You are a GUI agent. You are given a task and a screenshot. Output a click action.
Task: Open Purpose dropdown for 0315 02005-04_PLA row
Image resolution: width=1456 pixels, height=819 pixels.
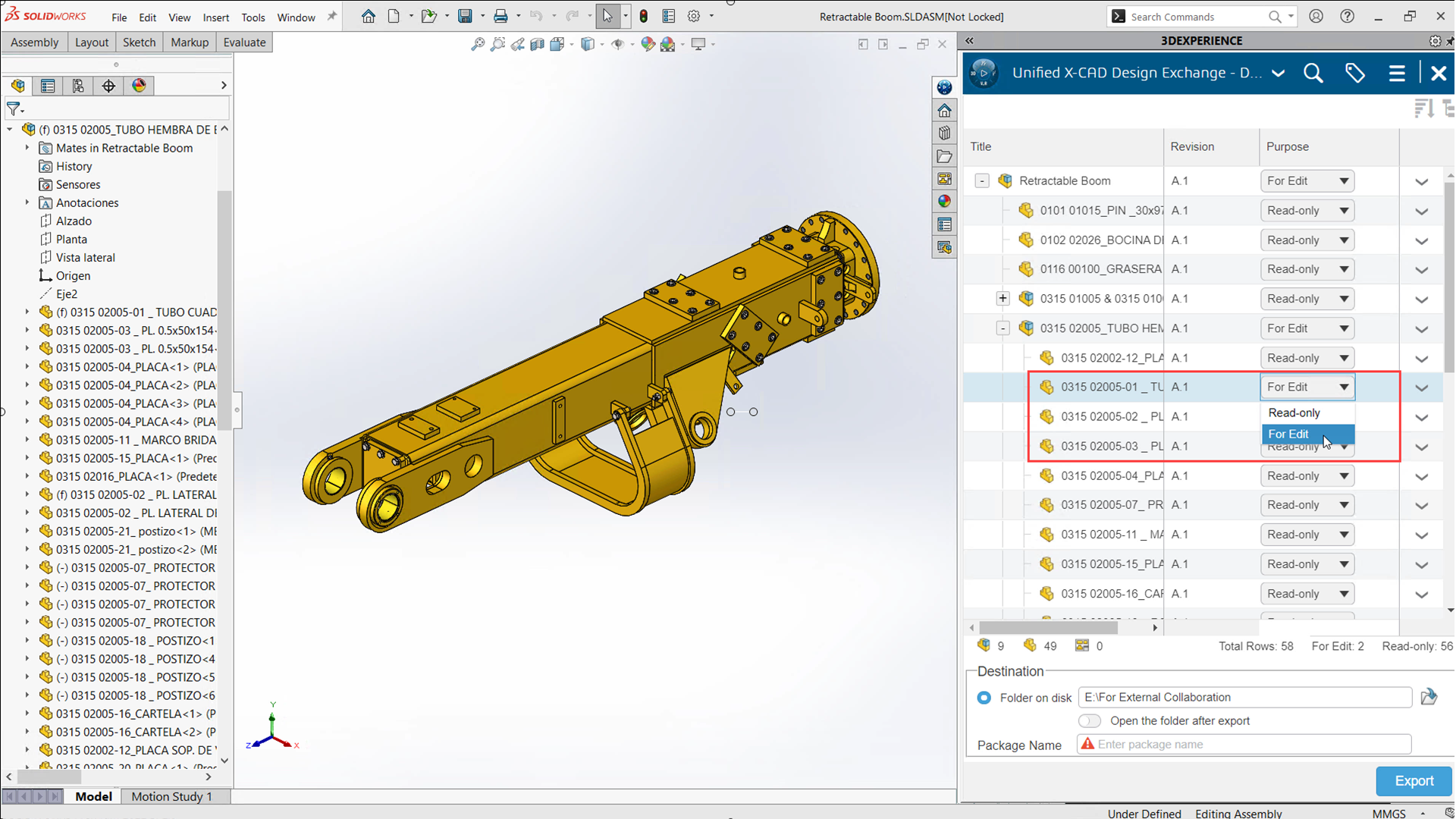coord(1307,475)
